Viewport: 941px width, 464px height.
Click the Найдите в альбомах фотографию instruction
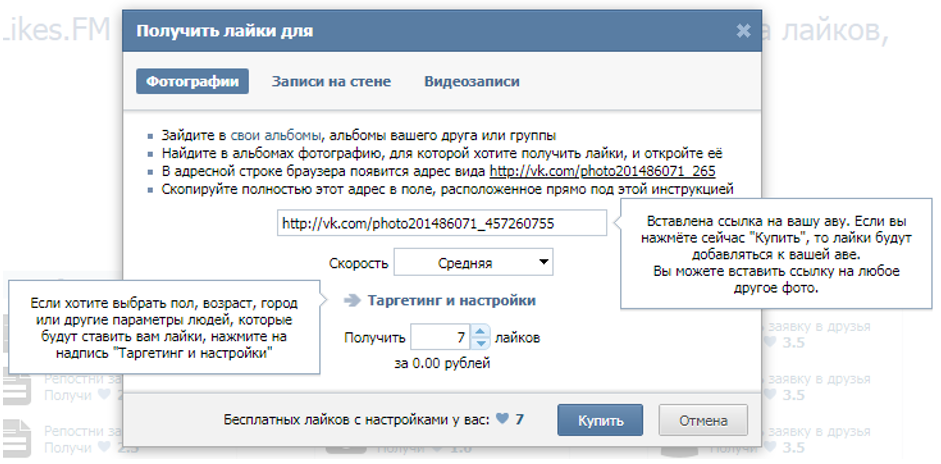tap(442, 153)
